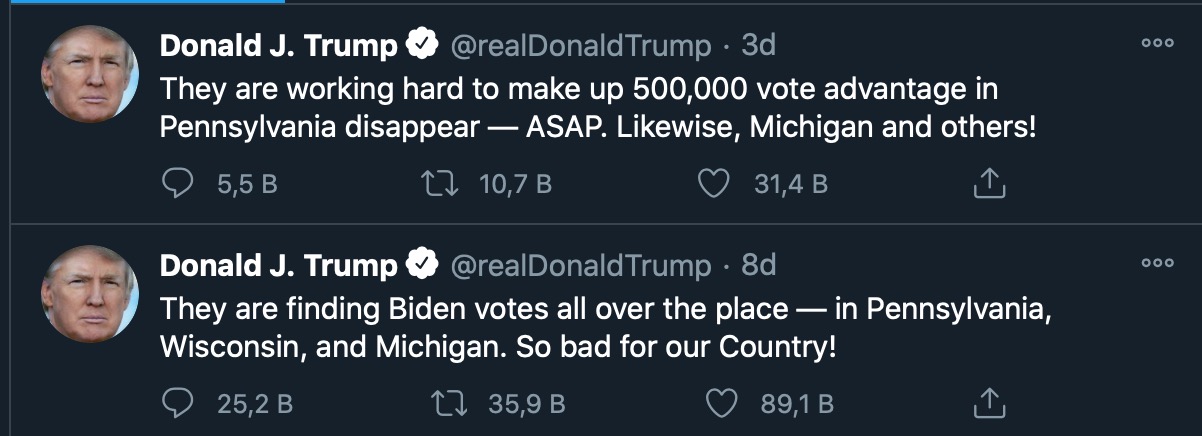
Task: Open profile photo on first tweet
Action: 89,75
